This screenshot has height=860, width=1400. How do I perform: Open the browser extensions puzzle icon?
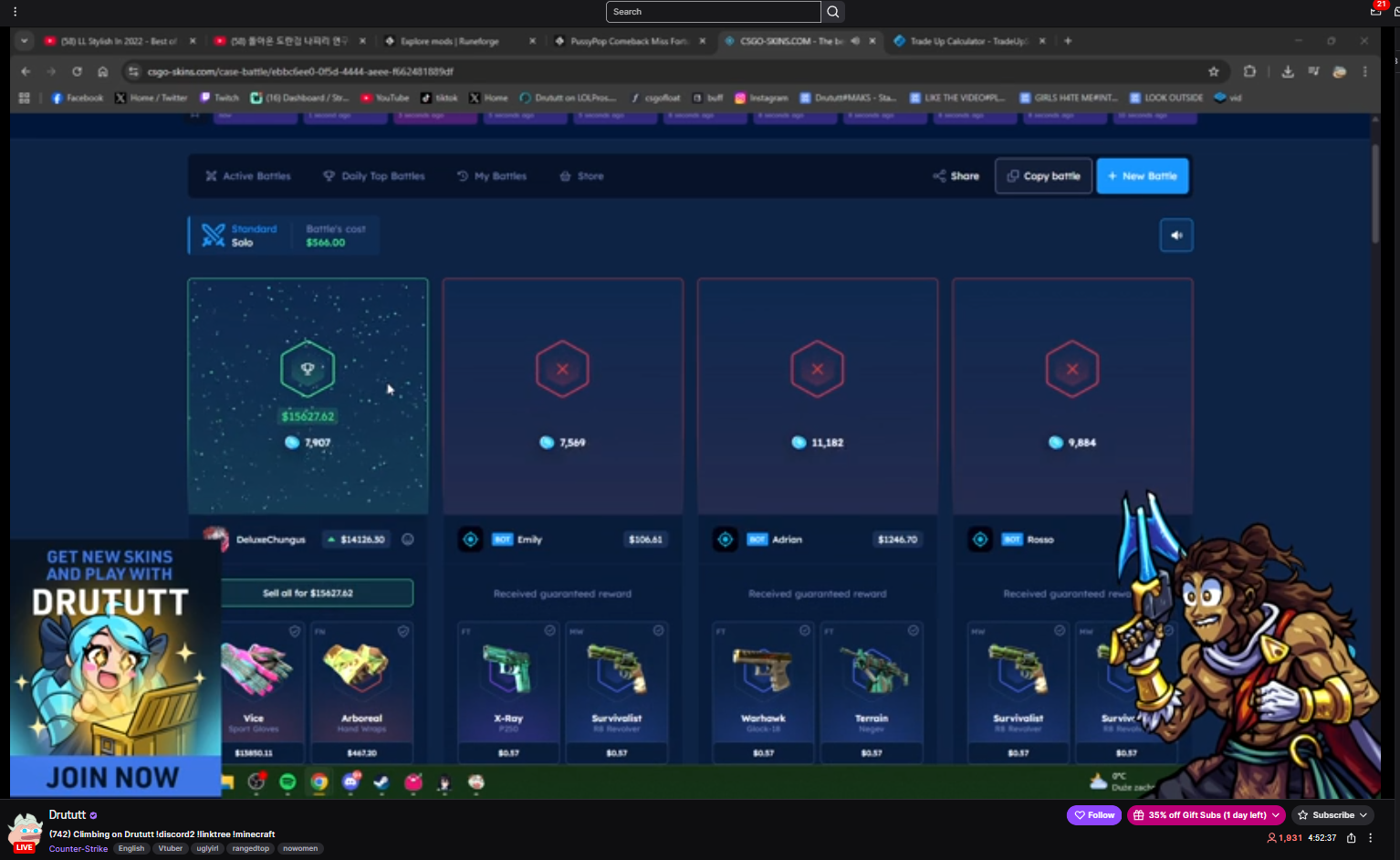coord(1249,71)
